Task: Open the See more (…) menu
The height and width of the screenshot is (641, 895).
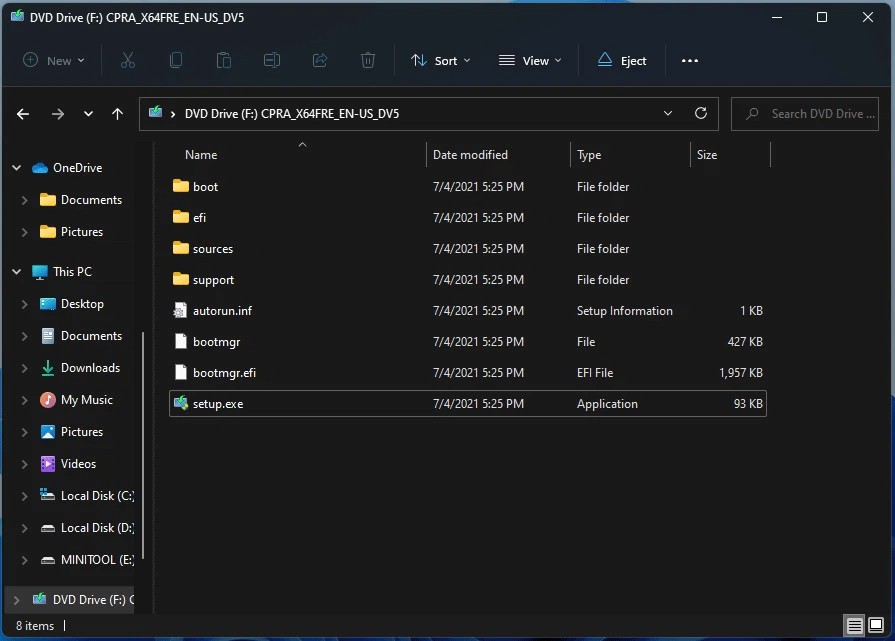Action: (689, 60)
